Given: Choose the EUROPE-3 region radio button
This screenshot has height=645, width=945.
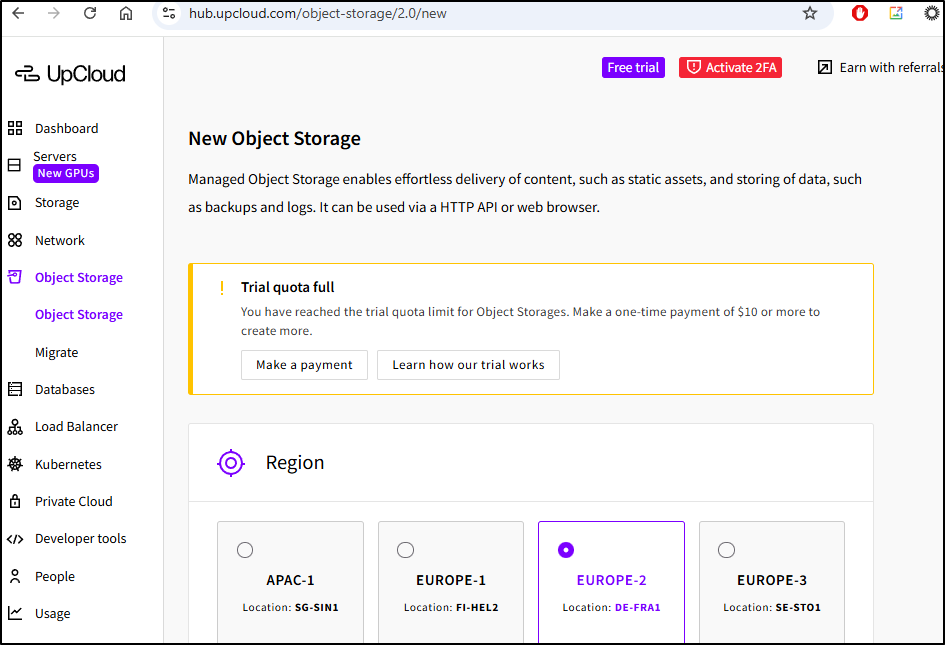Looking at the screenshot, I should [x=727, y=550].
